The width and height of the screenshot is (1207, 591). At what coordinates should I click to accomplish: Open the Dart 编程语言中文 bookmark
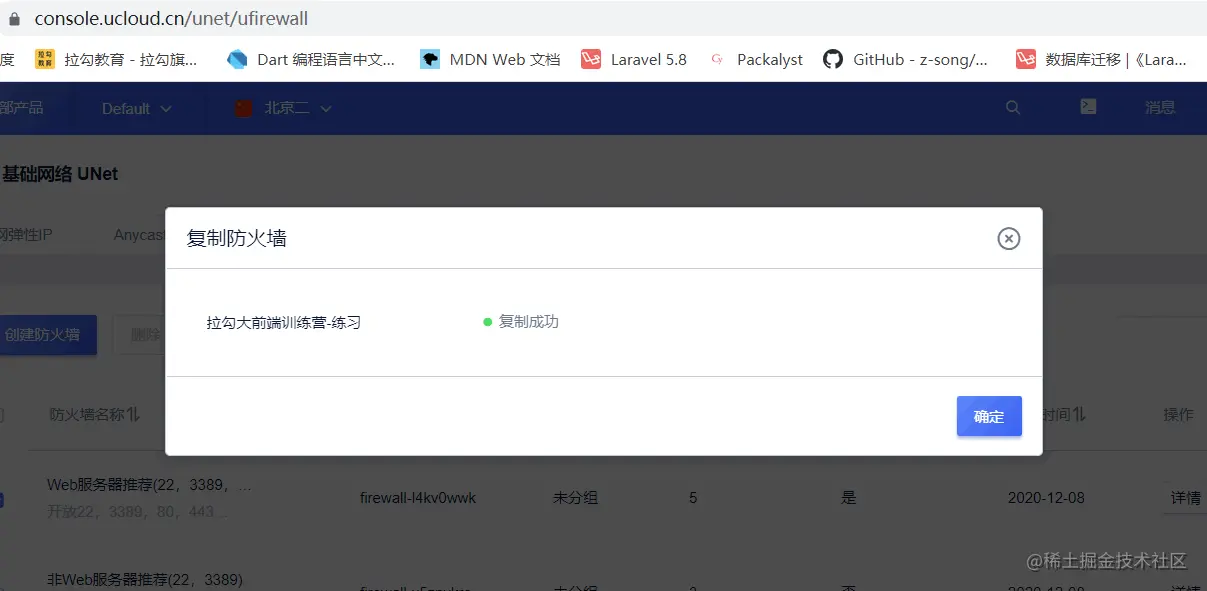pos(311,59)
